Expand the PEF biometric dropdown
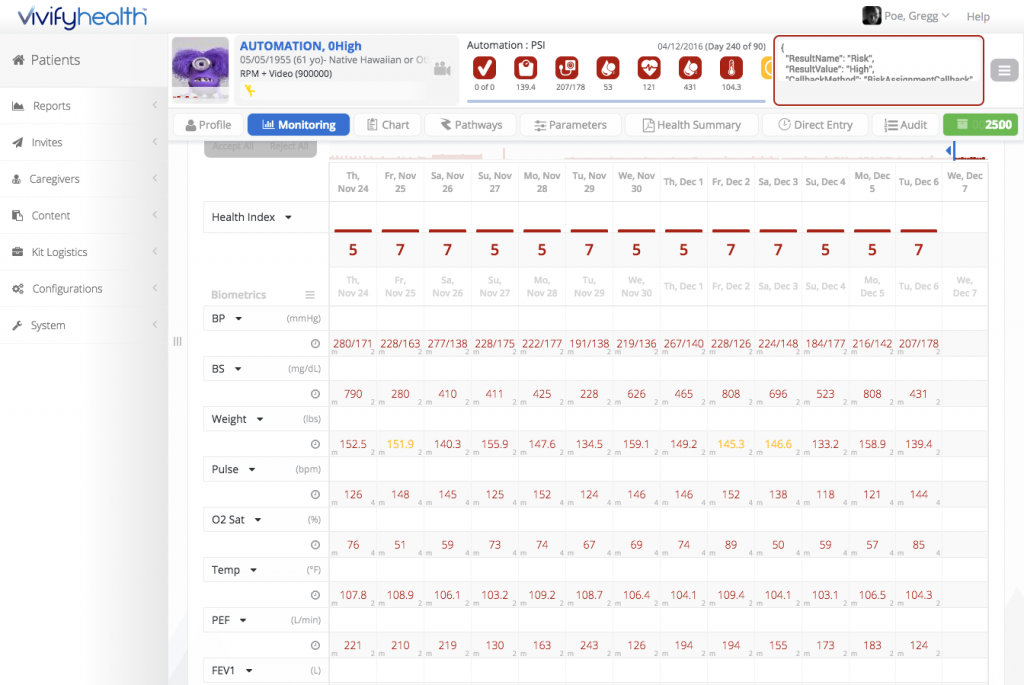The width and height of the screenshot is (1024, 685). tap(243, 620)
